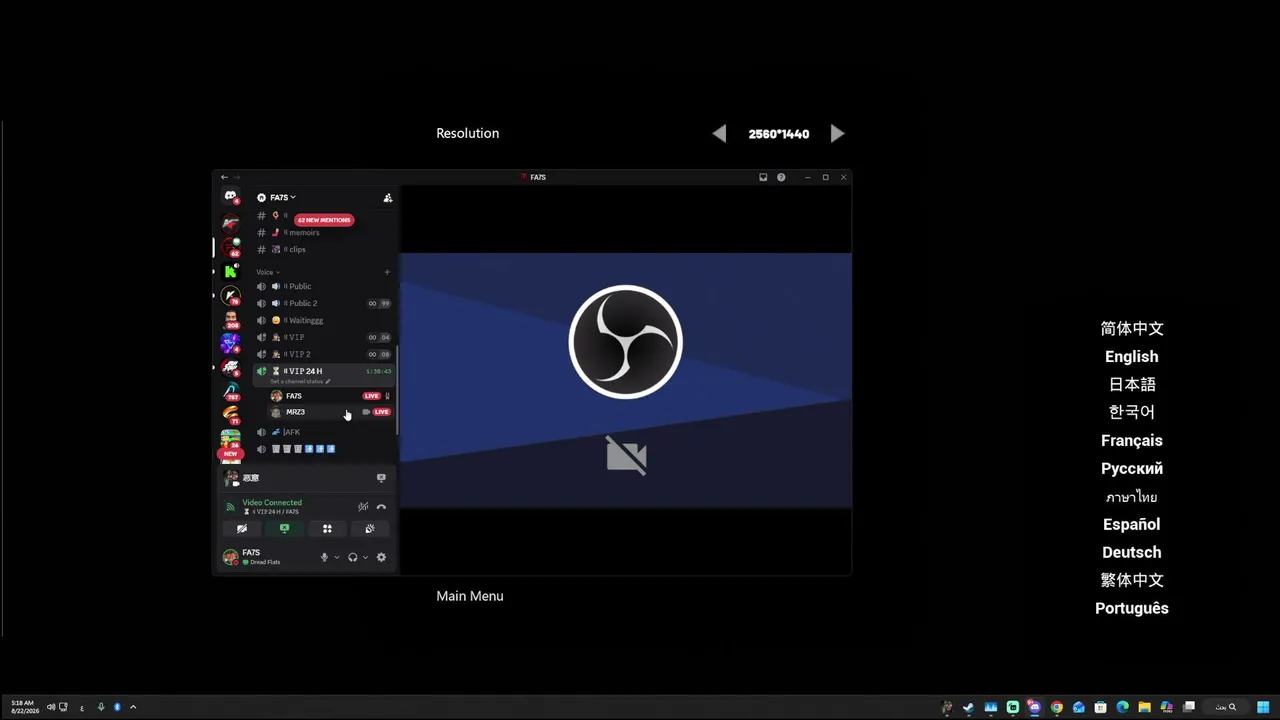The image size is (1280, 720).
Task: Choose Français language
Action: 1132,441
